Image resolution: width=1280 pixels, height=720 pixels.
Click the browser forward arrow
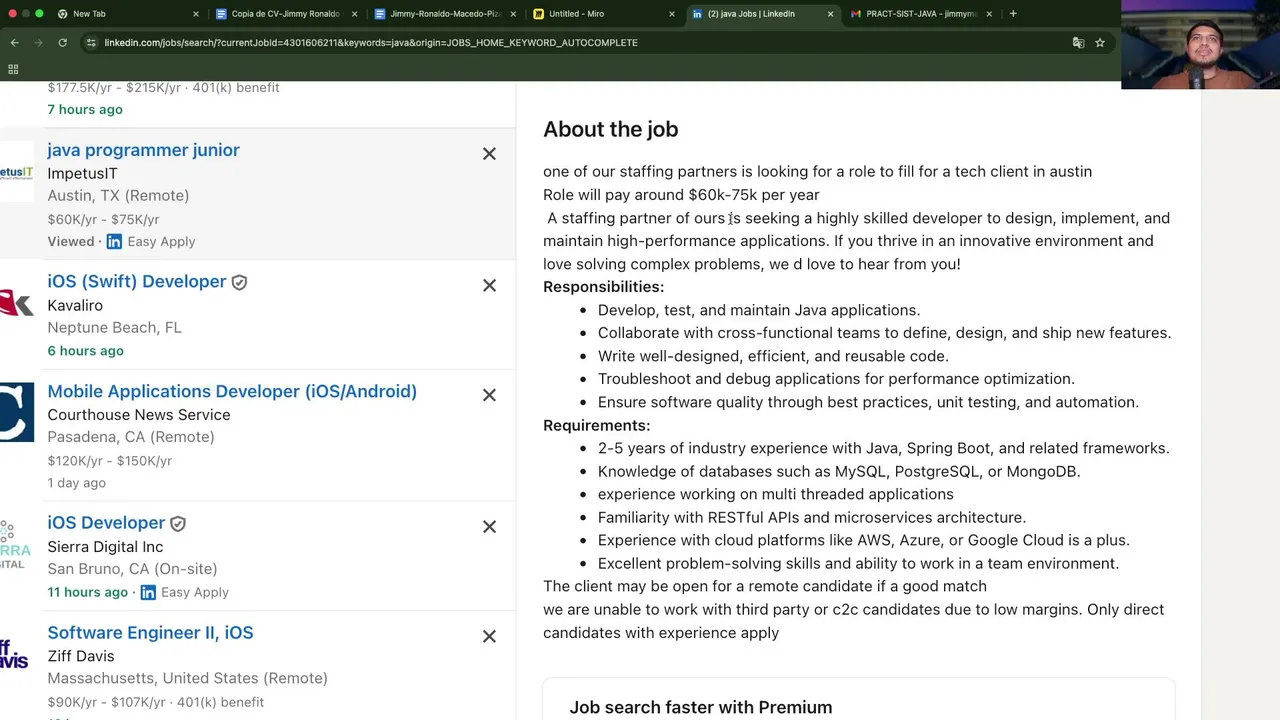click(x=38, y=43)
